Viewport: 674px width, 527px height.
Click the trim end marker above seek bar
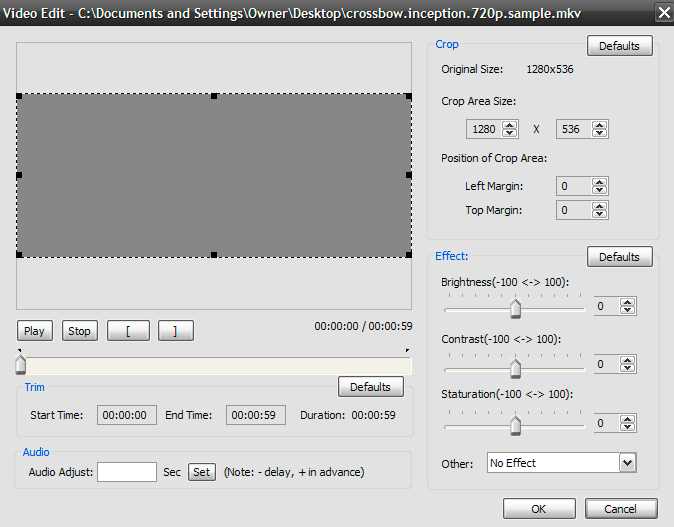tap(407, 350)
